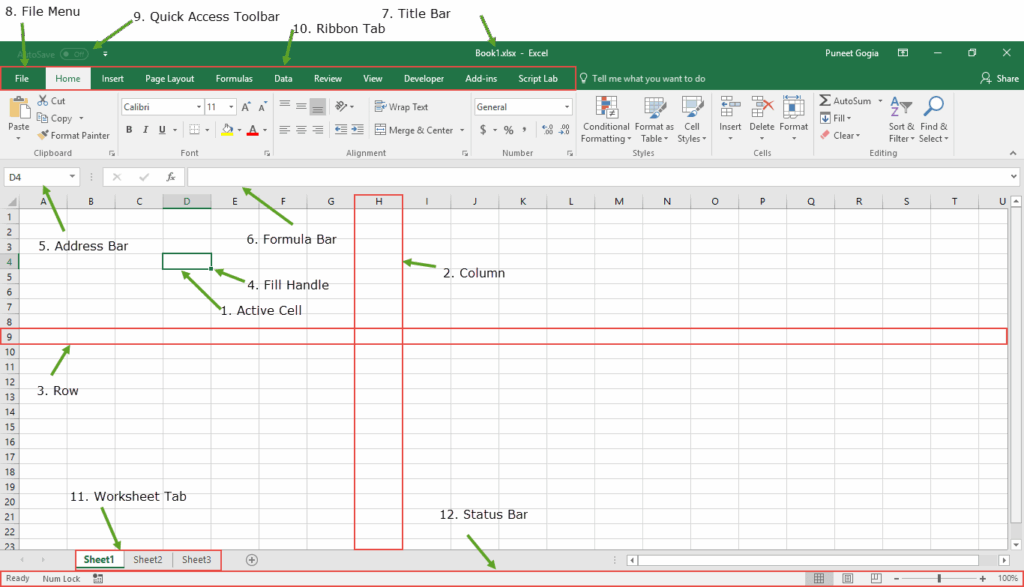Increase font size with large A icon

point(246,107)
